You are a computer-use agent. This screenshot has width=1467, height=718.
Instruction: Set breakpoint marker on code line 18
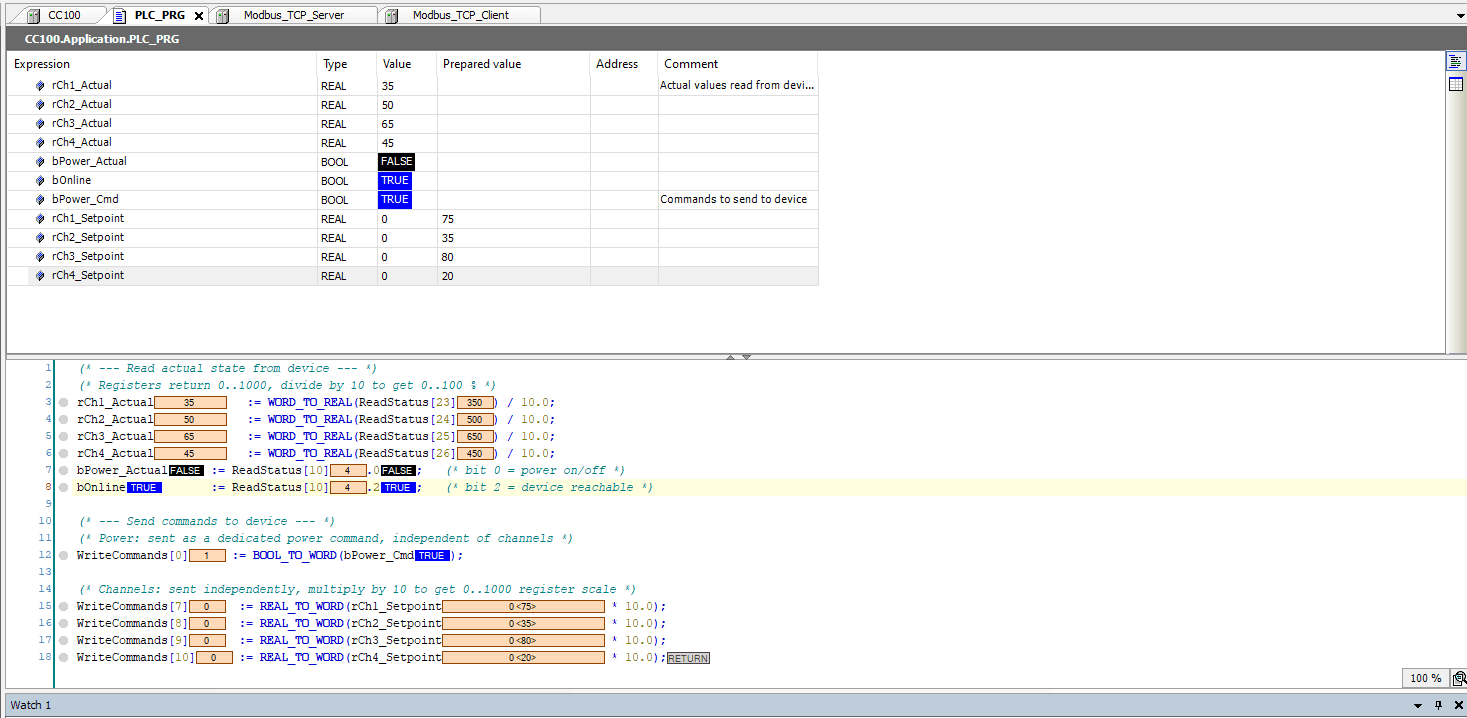(x=64, y=658)
